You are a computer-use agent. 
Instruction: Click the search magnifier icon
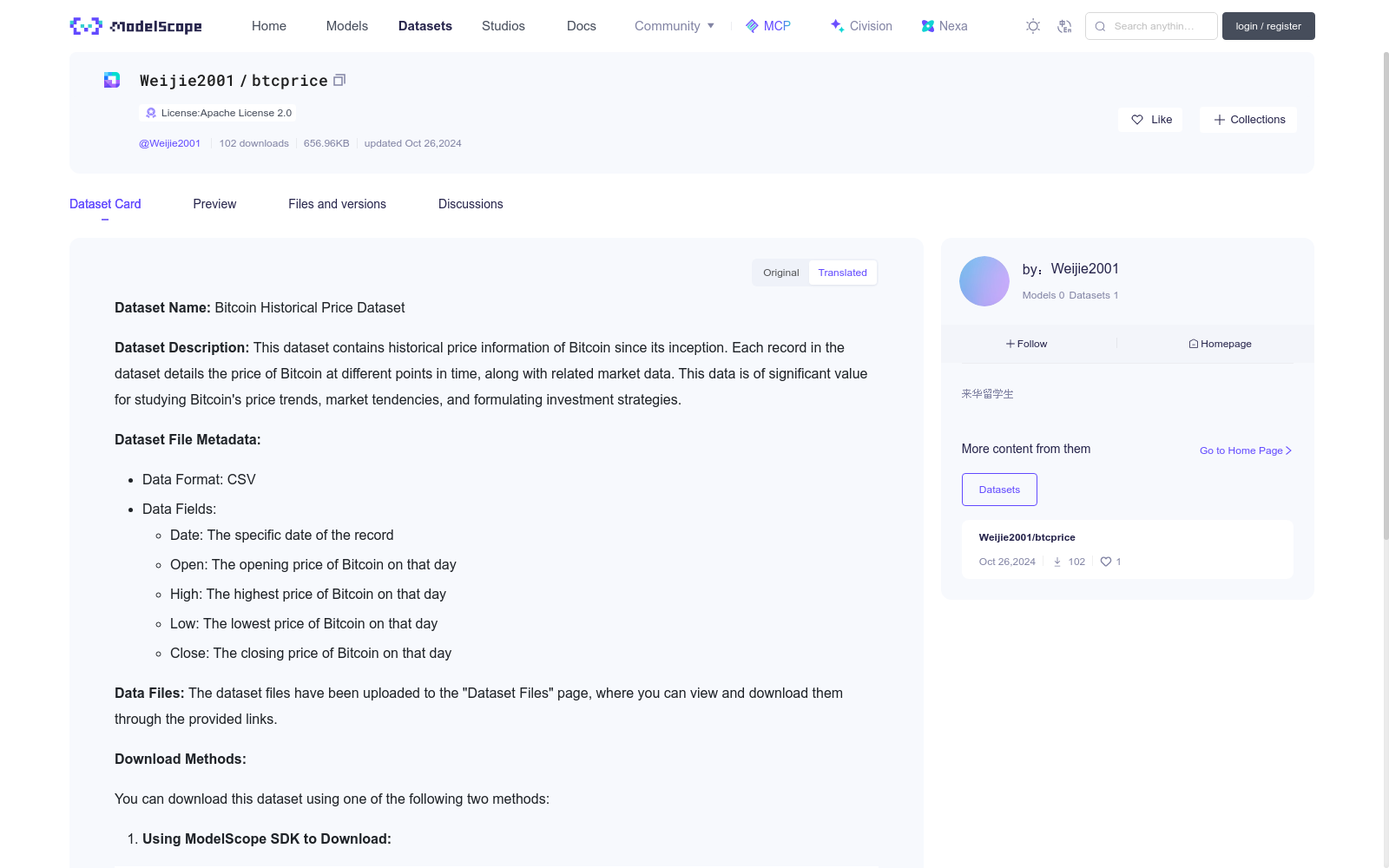click(1100, 26)
